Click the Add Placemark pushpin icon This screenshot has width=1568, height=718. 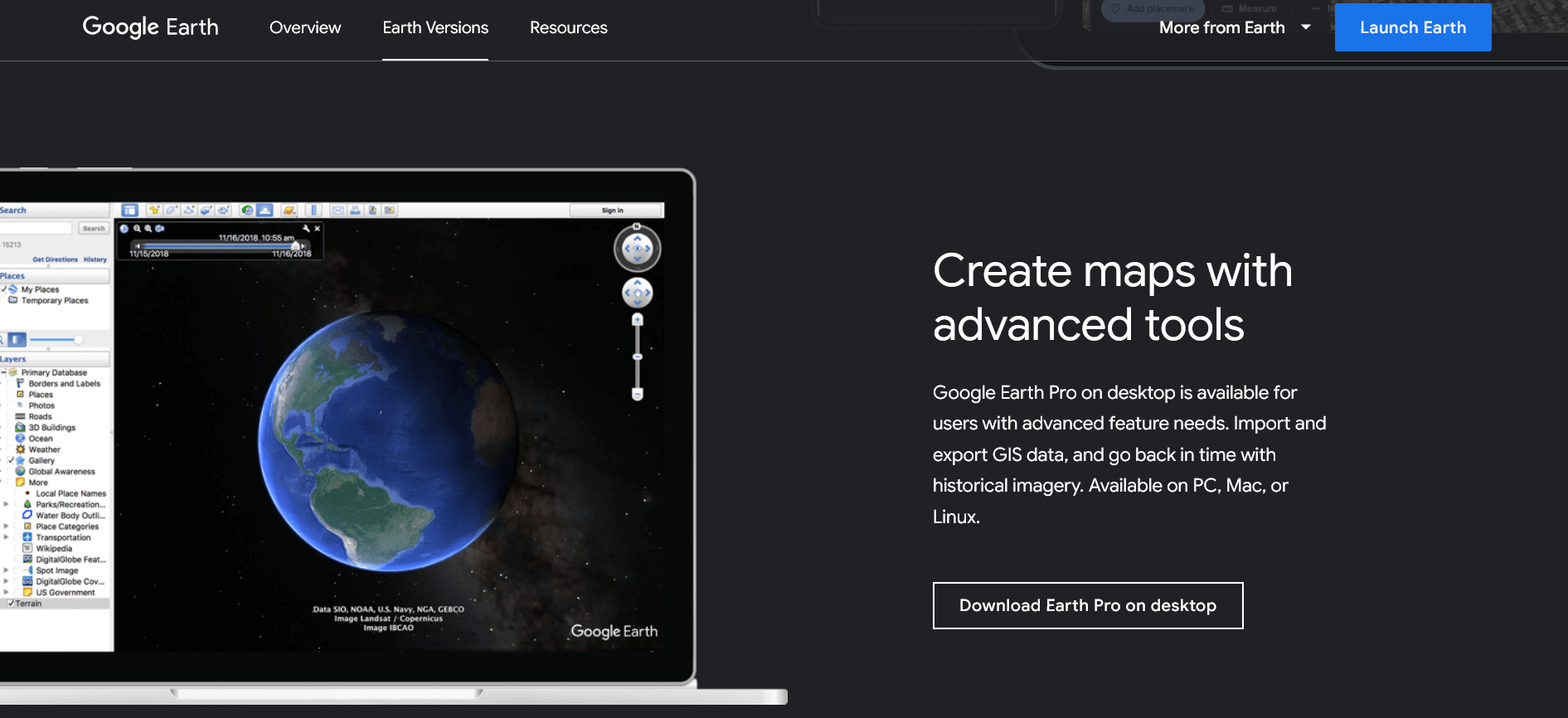[x=154, y=211]
